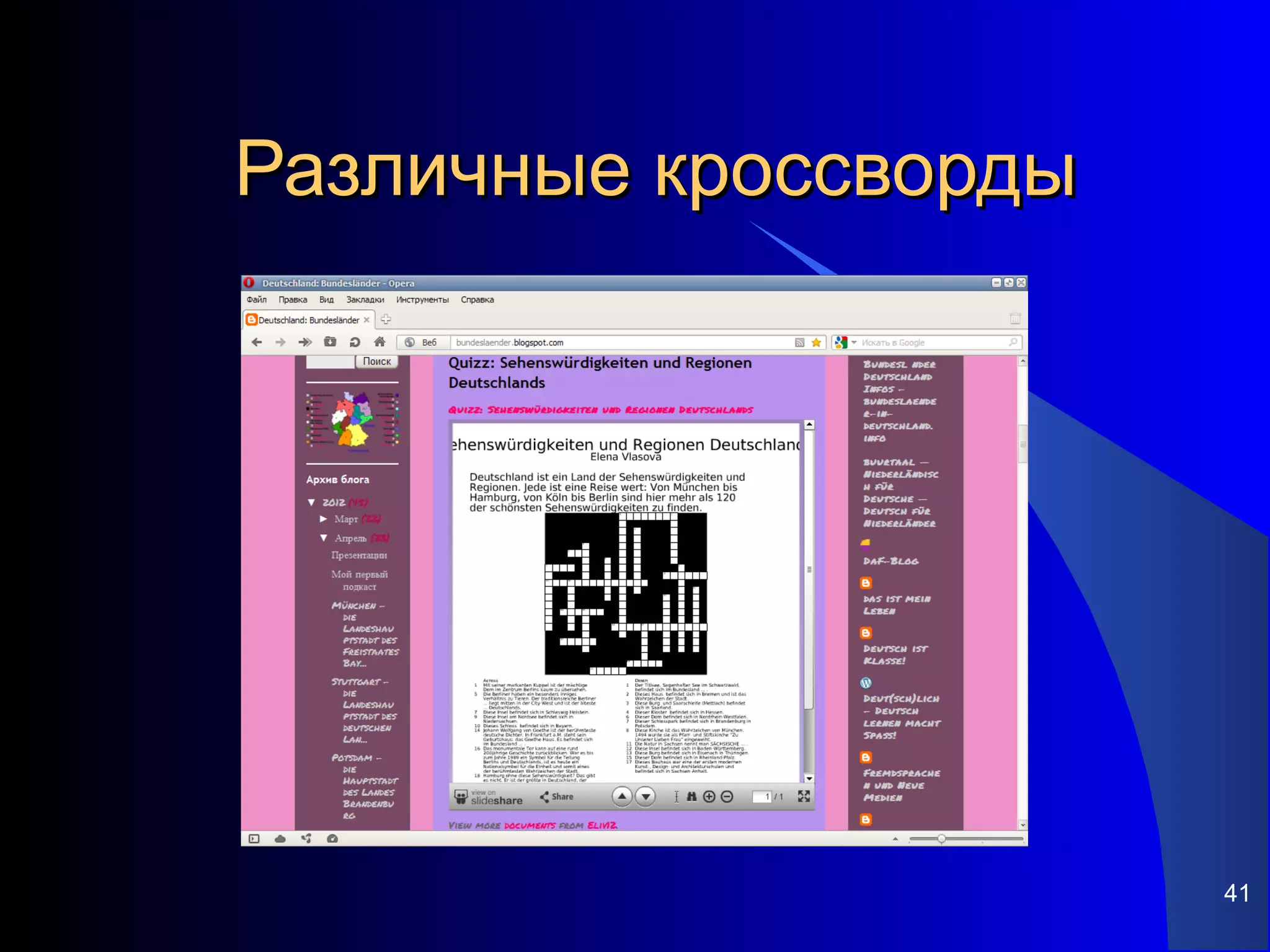Viewport: 1270px width, 952px height.
Task: Open the Файл menu
Action: tap(257, 299)
